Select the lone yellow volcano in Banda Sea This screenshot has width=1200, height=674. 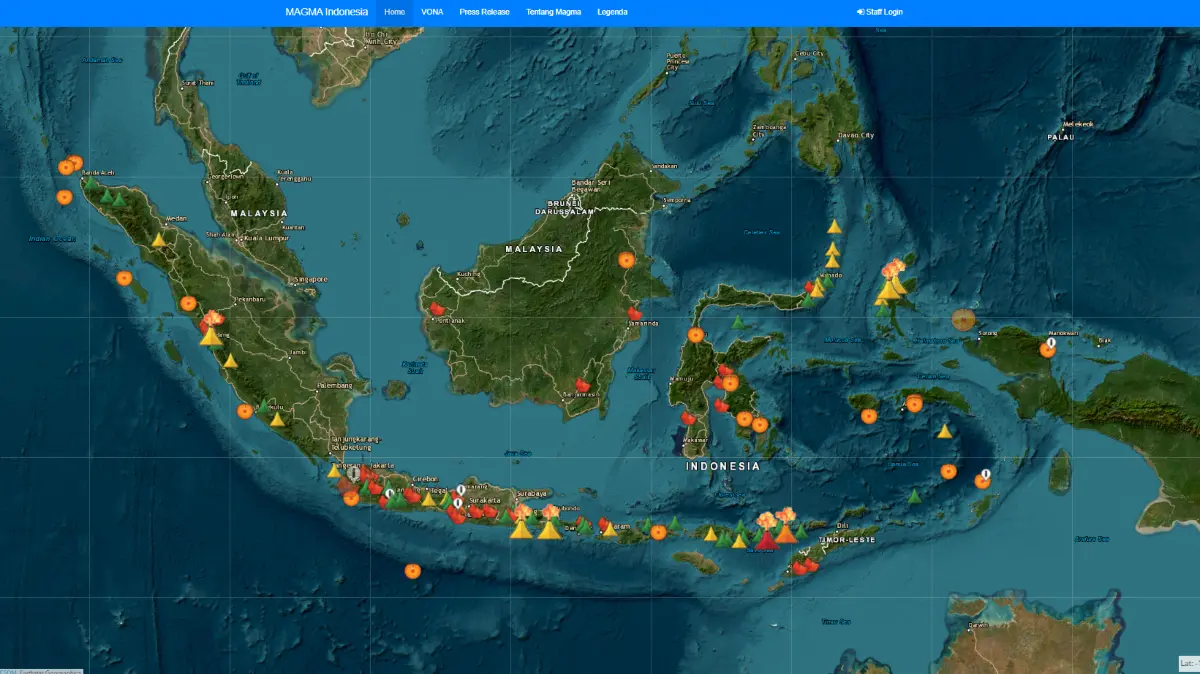point(944,431)
